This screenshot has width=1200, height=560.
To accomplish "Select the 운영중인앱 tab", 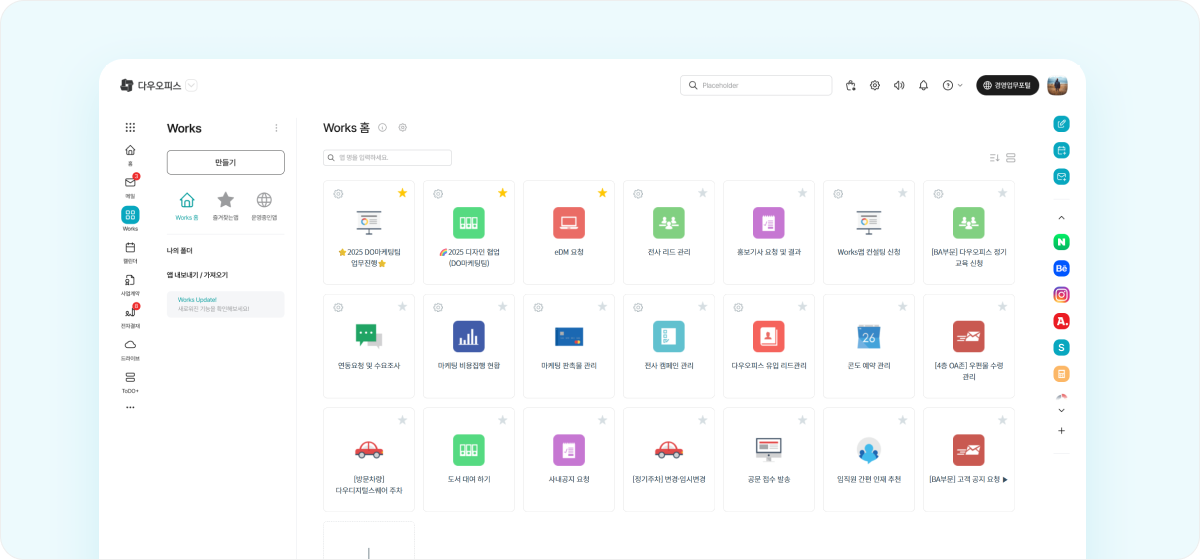I will click(x=264, y=206).
